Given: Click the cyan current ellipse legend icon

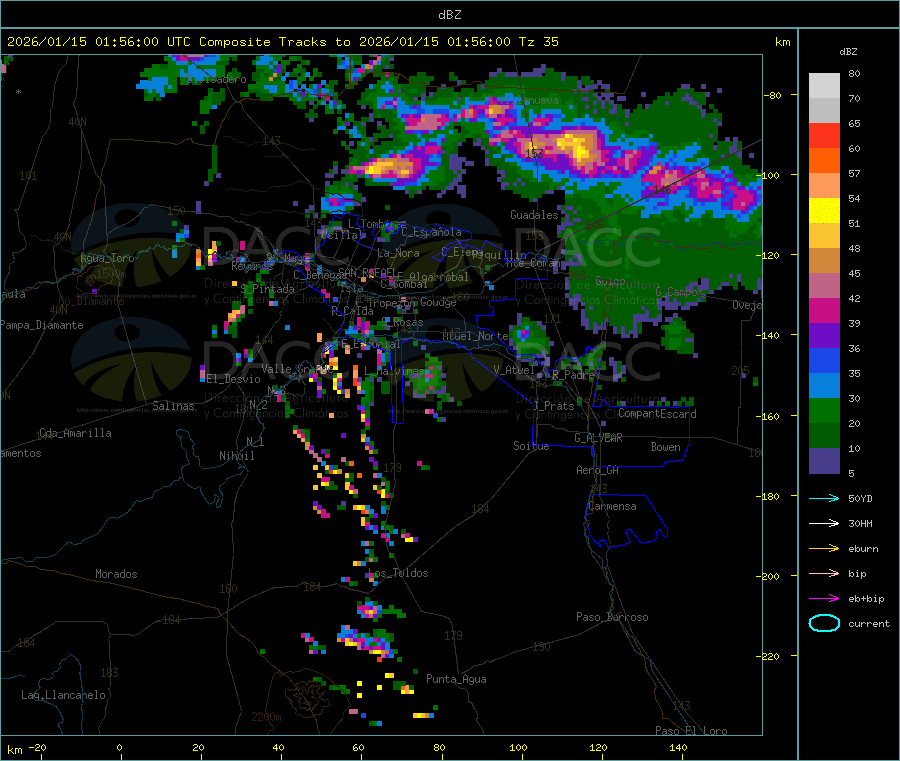Looking at the screenshot, I should click(x=824, y=623).
